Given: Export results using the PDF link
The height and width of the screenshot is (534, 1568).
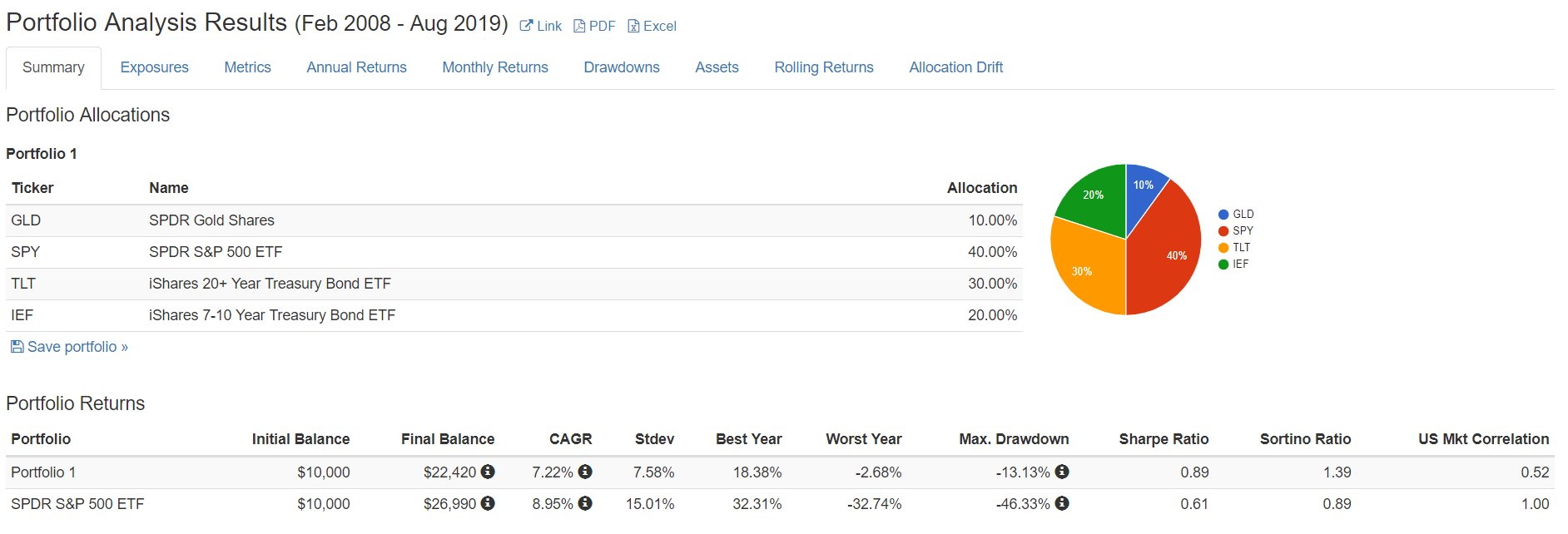Looking at the screenshot, I should click(x=594, y=26).
